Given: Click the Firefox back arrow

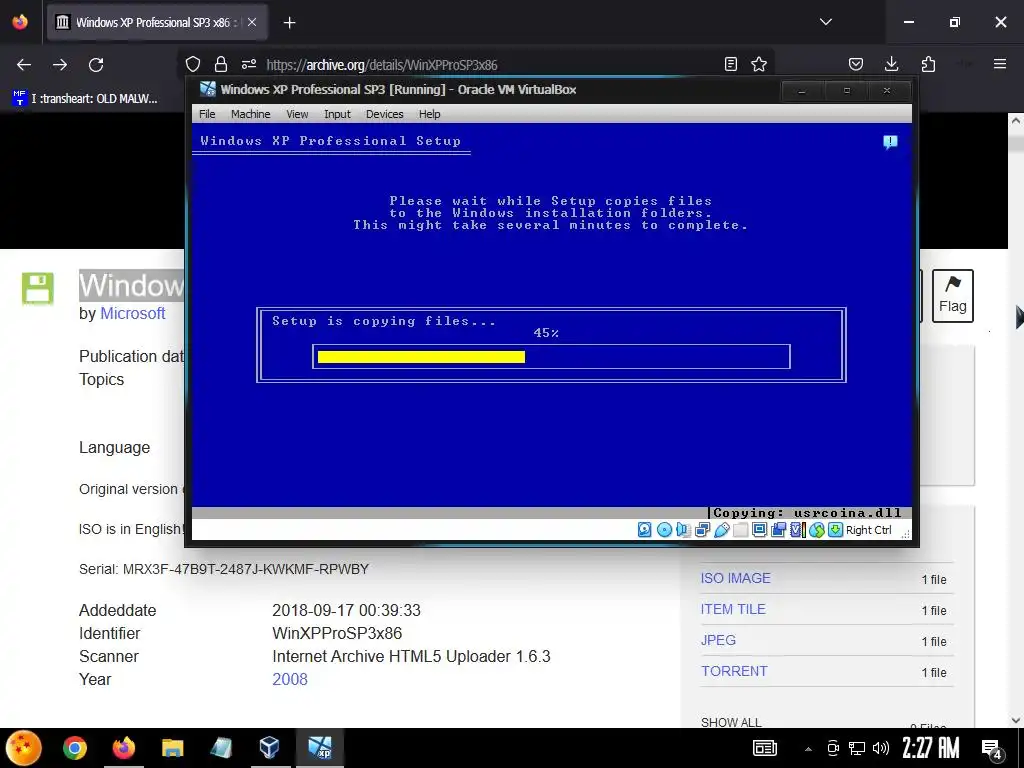Looking at the screenshot, I should 24,64.
